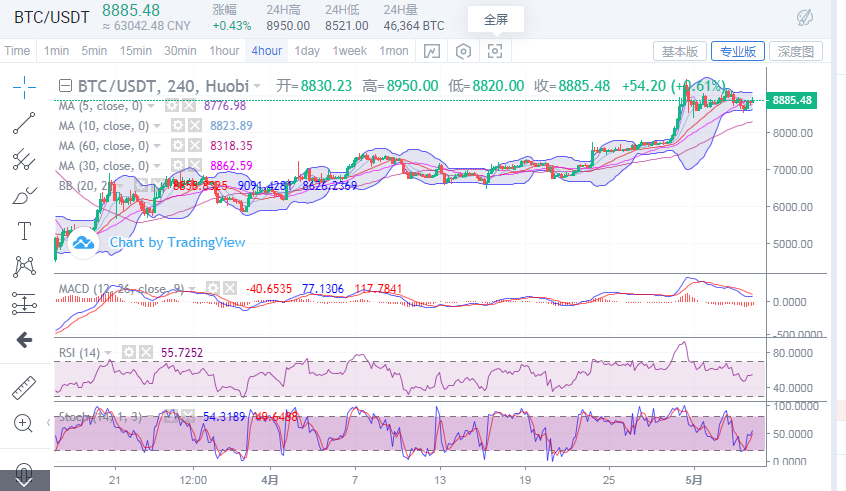846x491 pixels.
Task: Select the 1week interval
Action: 350,51
